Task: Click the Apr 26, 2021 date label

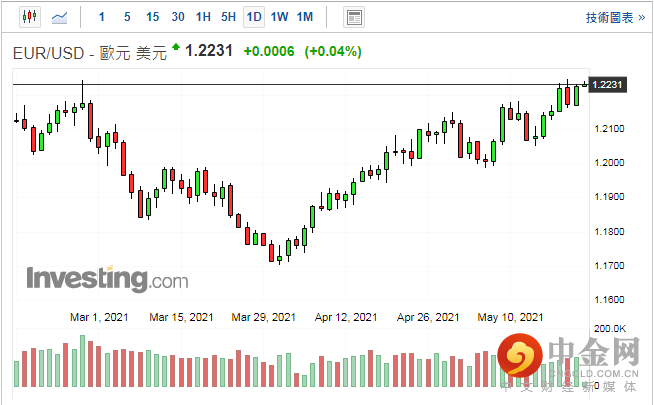Action: click(428, 317)
